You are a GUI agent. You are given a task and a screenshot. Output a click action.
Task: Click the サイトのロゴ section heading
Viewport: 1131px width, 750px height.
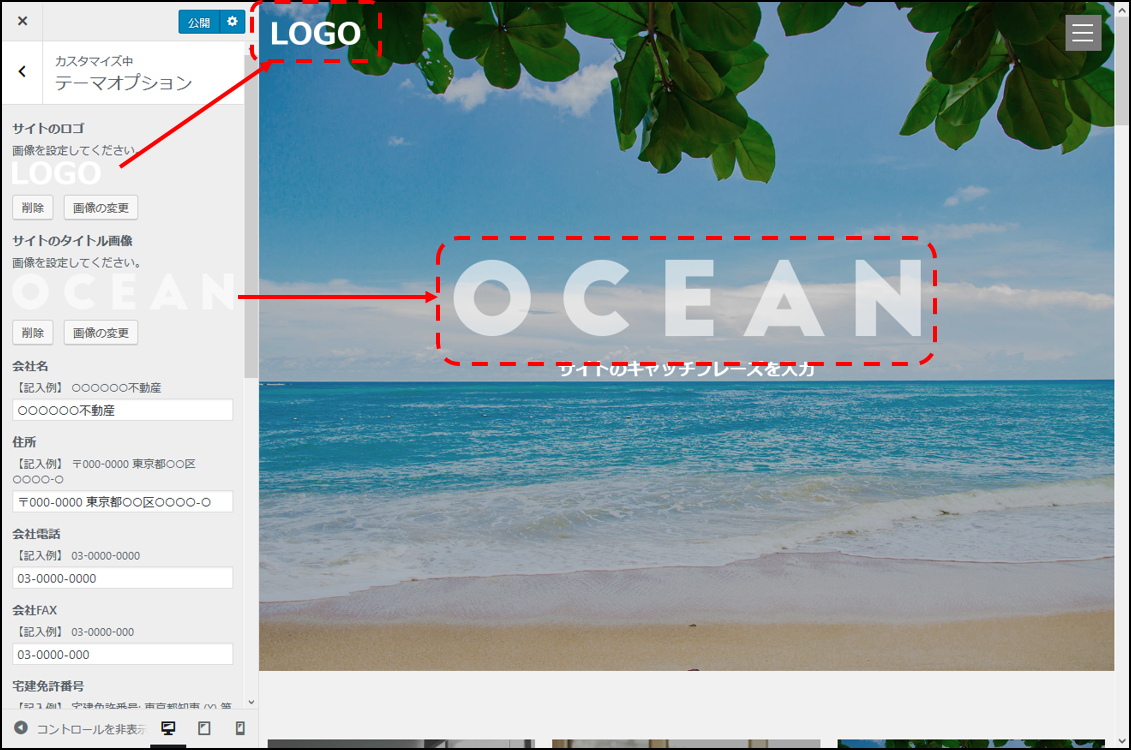click(48, 128)
